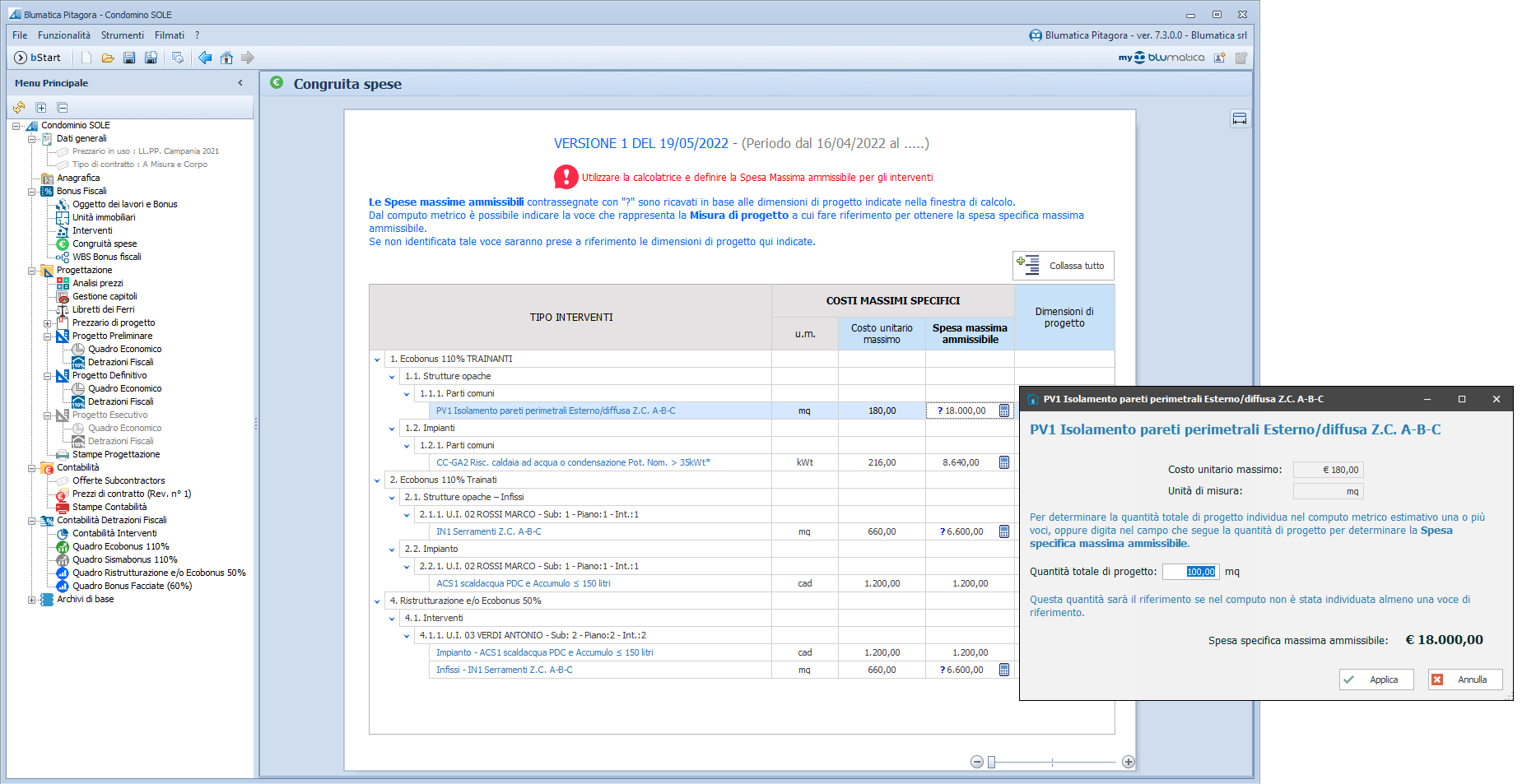Expand all nodes in the menu tree

[40, 108]
